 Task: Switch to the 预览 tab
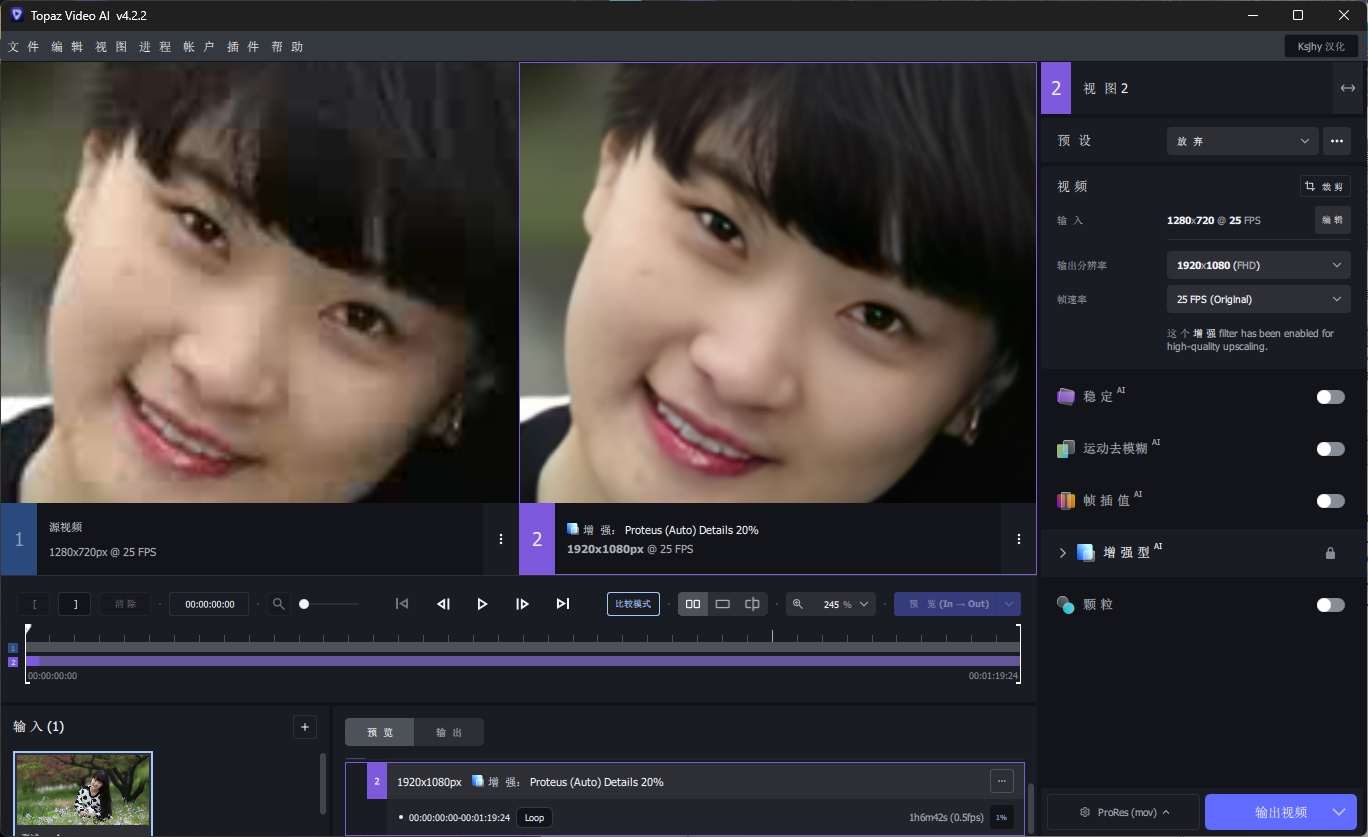point(380,732)
